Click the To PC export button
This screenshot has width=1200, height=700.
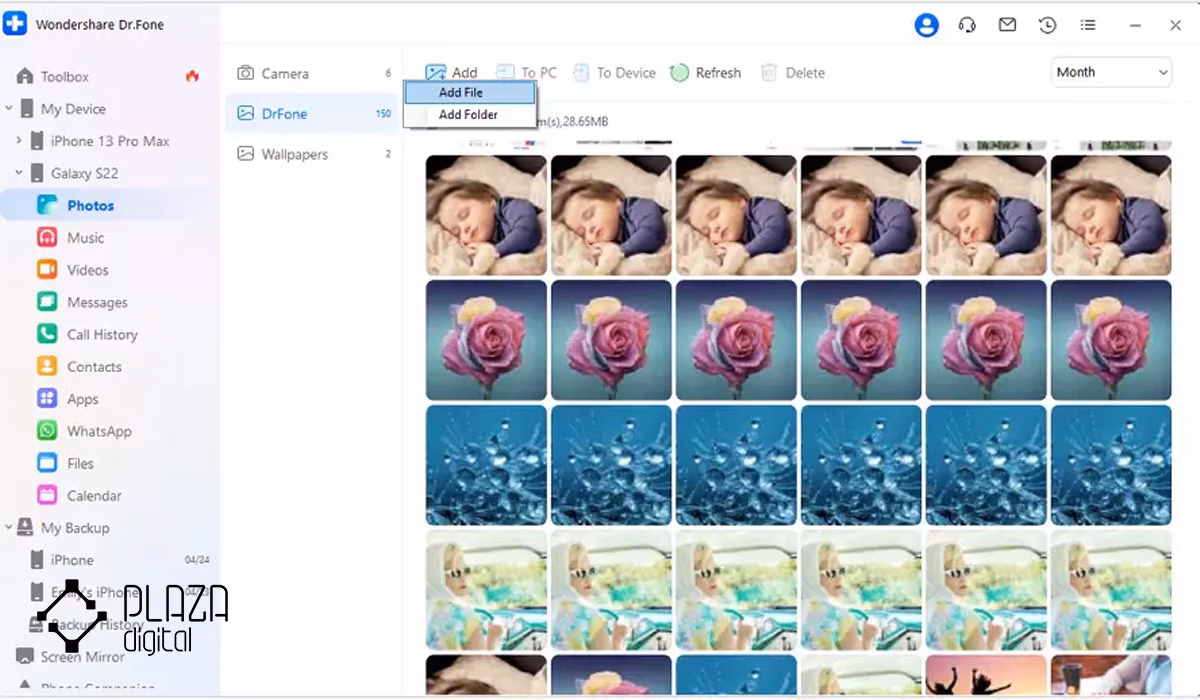[x=526, y=72]
